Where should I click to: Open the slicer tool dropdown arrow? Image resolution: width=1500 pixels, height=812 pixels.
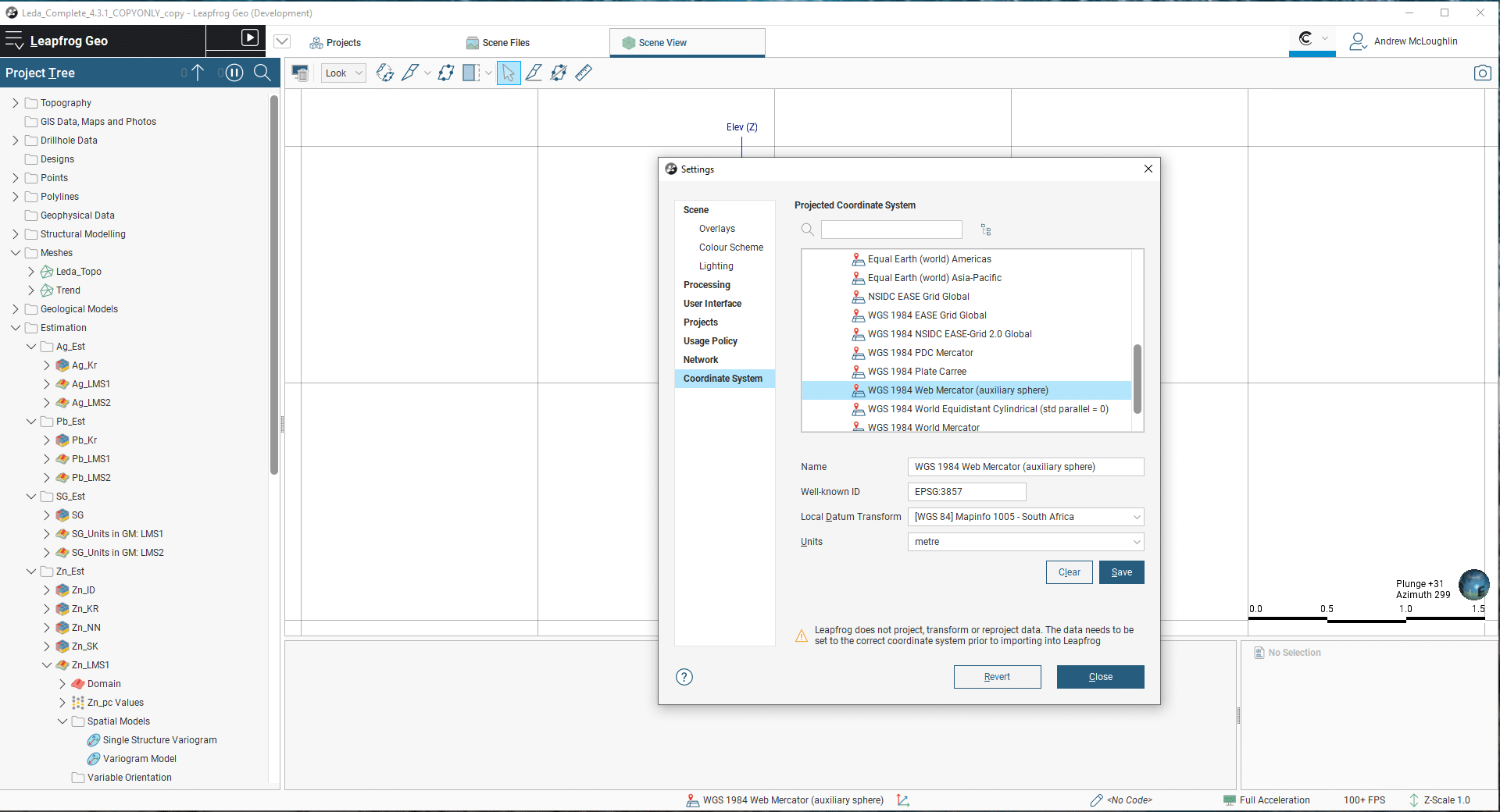pos(427,73)
